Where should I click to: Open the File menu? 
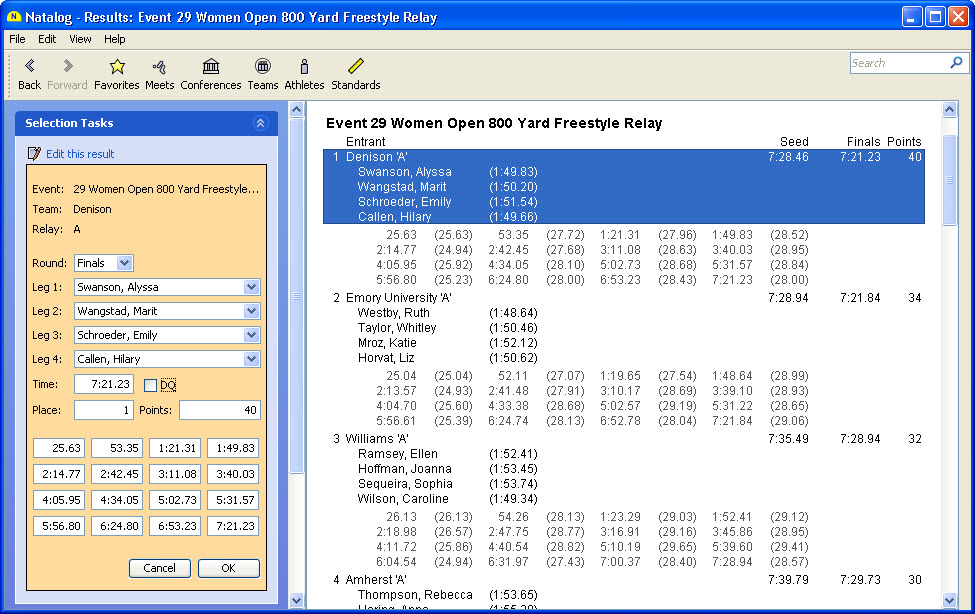(x=17, y=39)
